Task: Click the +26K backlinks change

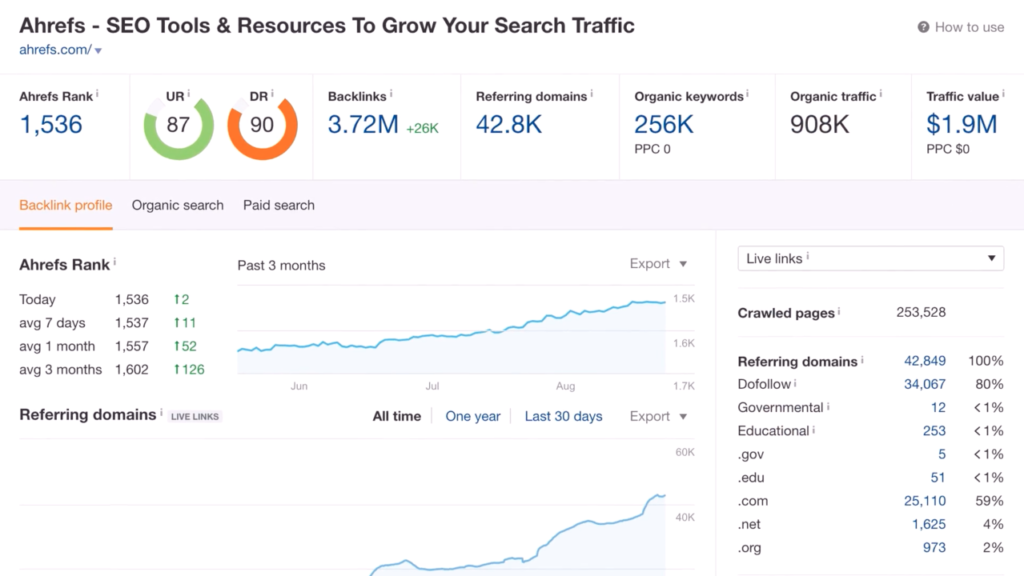Action: coord(423,129)
